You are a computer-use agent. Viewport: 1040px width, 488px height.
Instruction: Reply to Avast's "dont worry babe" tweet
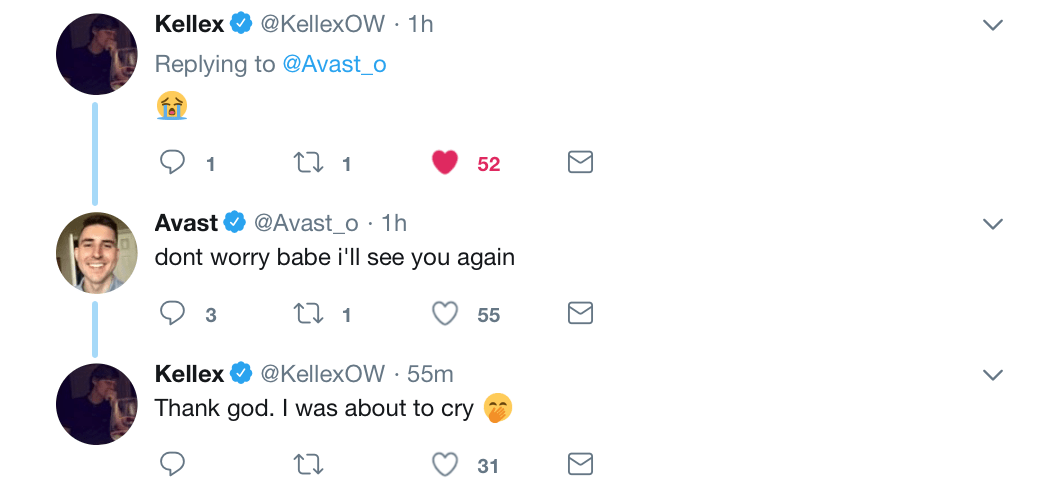point(173,314)
